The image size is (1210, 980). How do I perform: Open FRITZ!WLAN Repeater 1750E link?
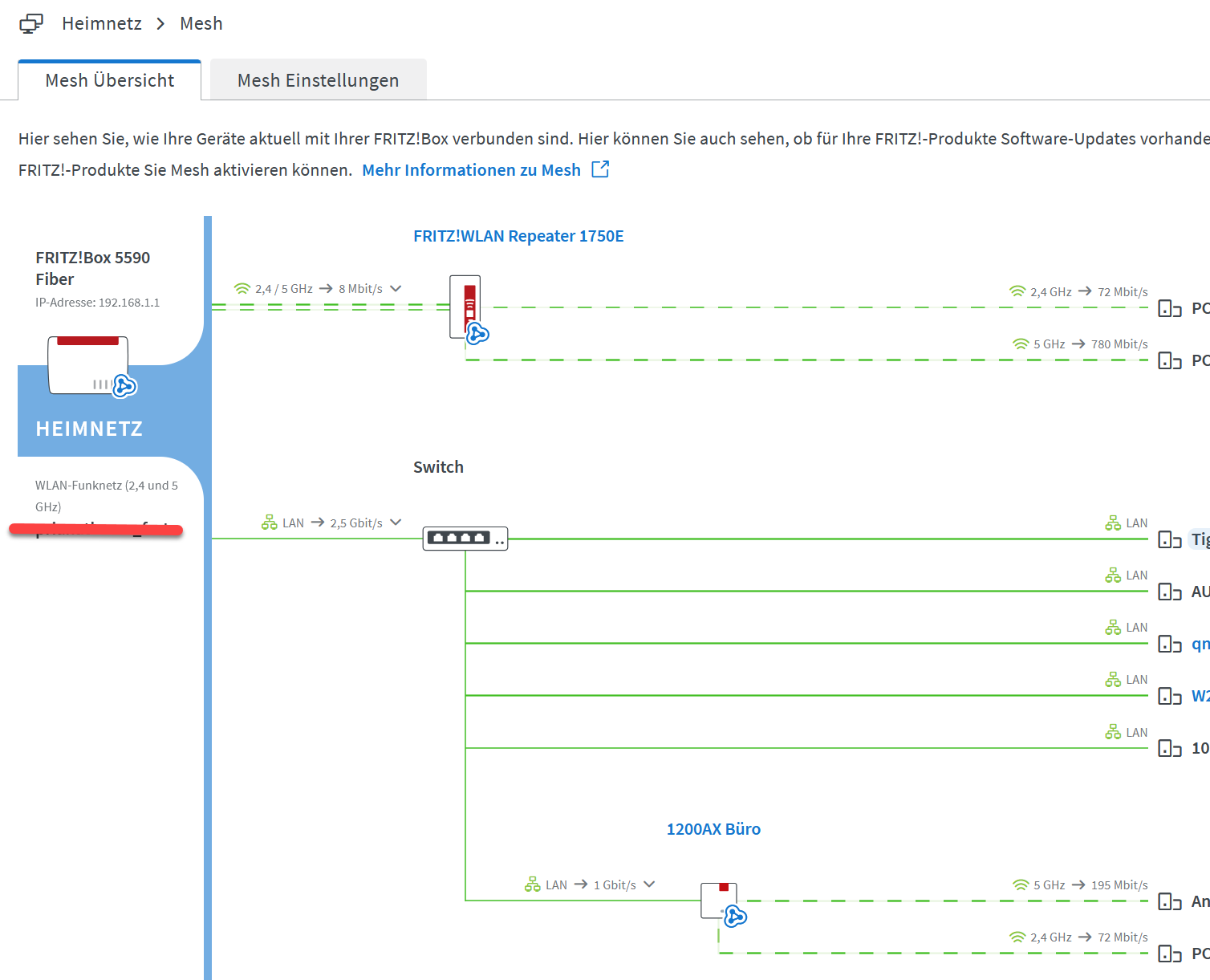[x=518, y=236]
